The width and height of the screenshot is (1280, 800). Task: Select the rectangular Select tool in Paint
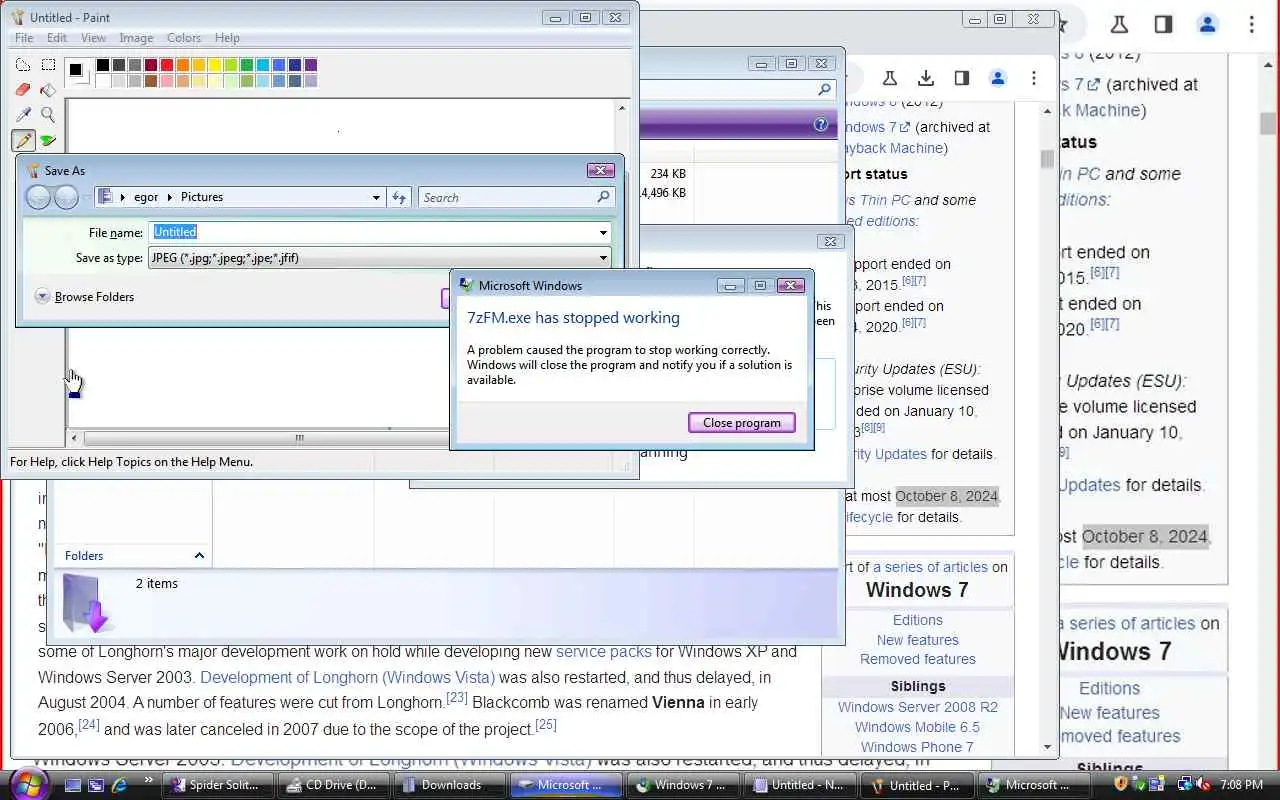(x=48, y=65)
